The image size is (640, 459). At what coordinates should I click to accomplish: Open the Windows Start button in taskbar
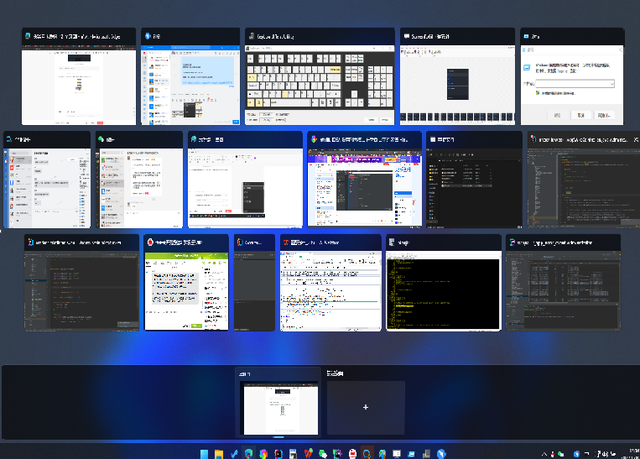pyautogui.click(x=204, y=454)
